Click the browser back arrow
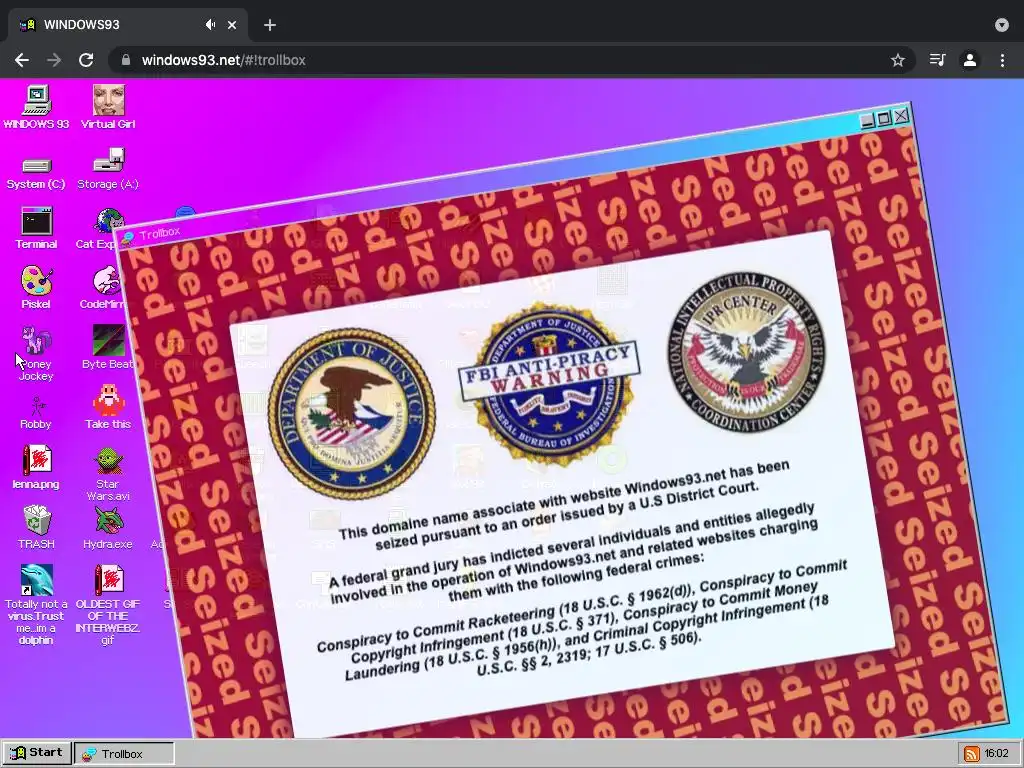This screenshot has width=1024, height=768. [x=22, y=60]
